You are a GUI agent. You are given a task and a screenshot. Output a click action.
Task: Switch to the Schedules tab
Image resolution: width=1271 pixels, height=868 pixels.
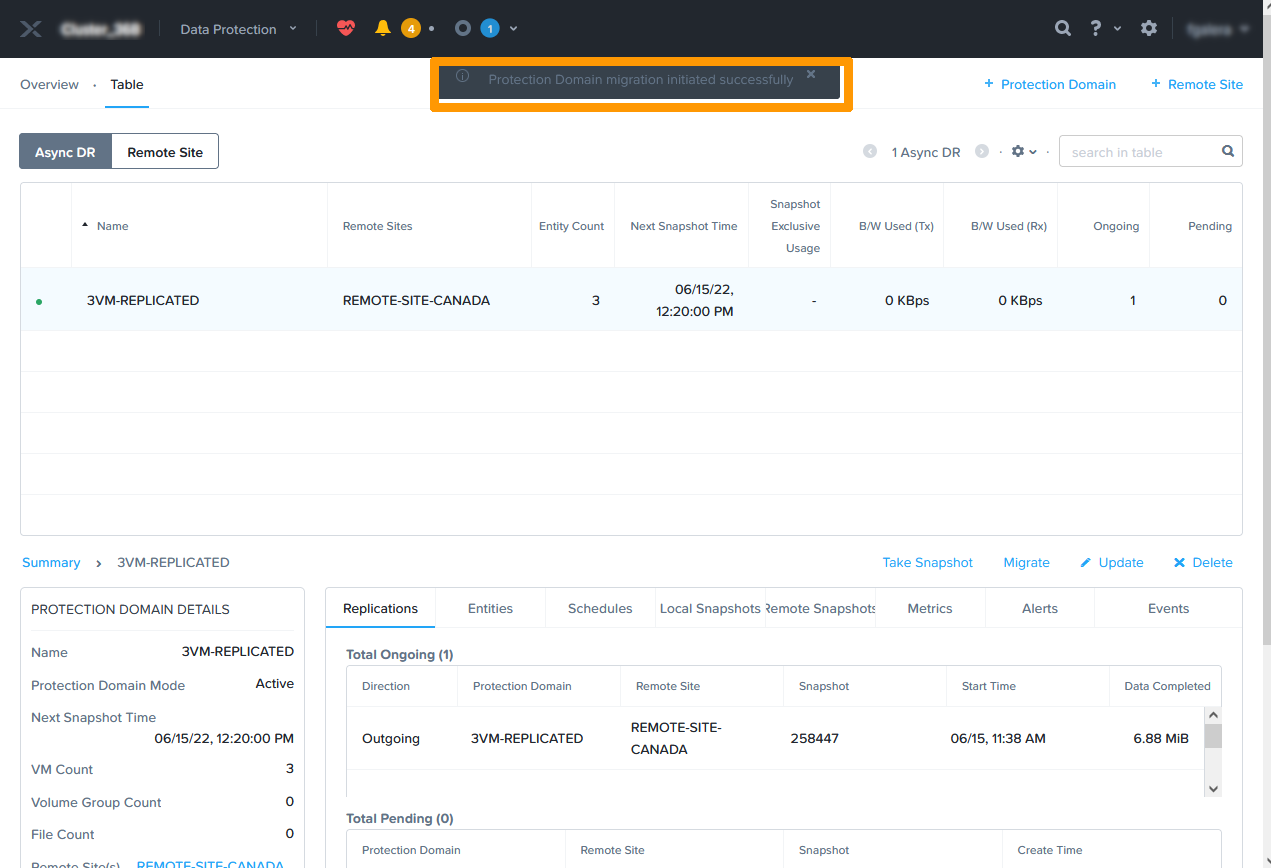click(600, 608)
